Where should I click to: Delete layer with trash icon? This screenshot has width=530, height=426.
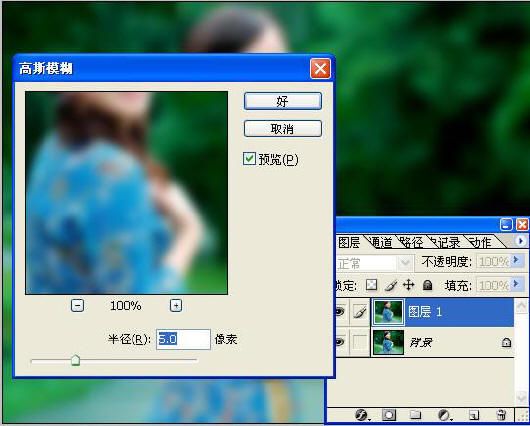(x=502, y=415)
